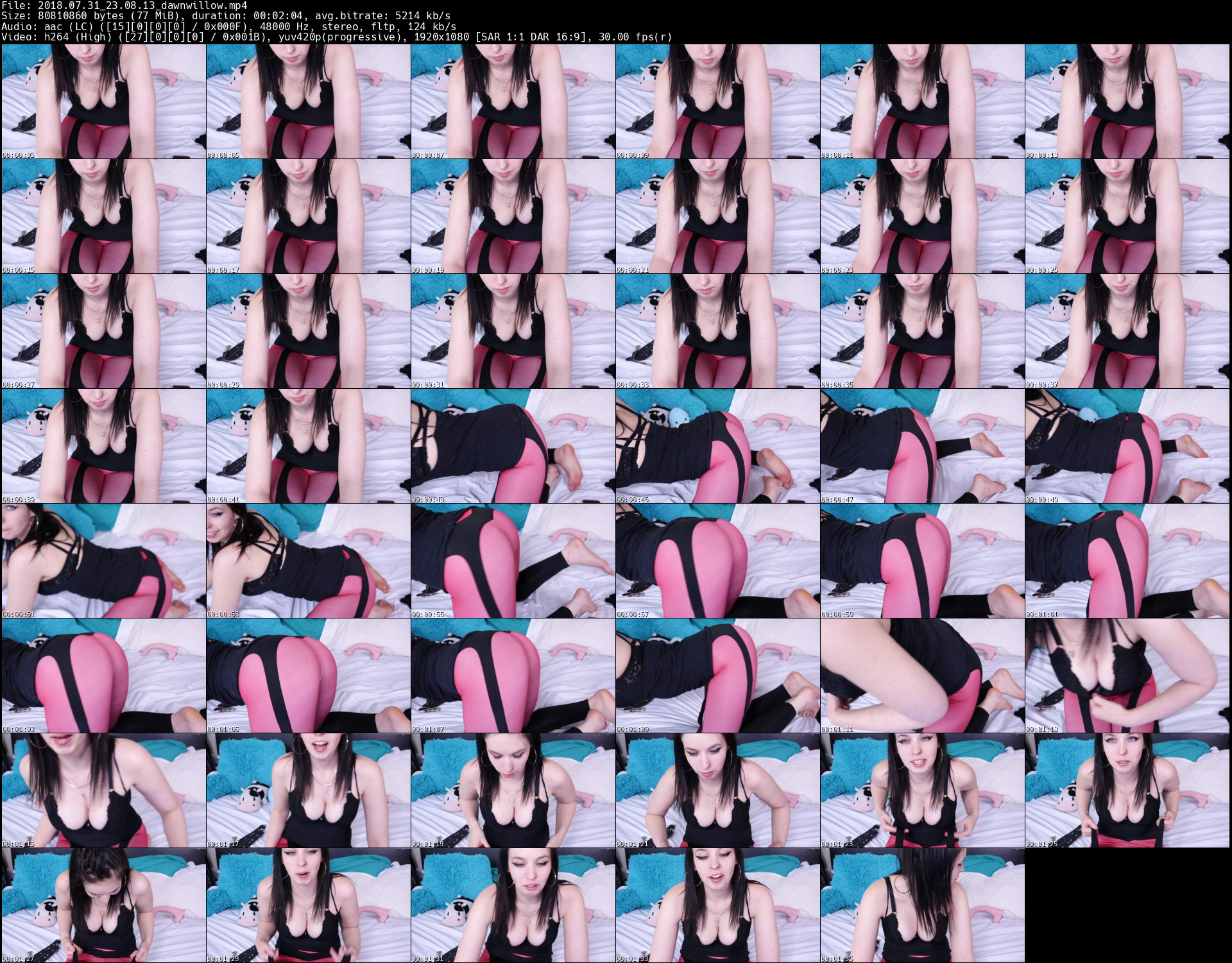Choose the thumbnail stamped 00:01:15
Viewport: 1232px width, 963px height.
tap(103, 790)
